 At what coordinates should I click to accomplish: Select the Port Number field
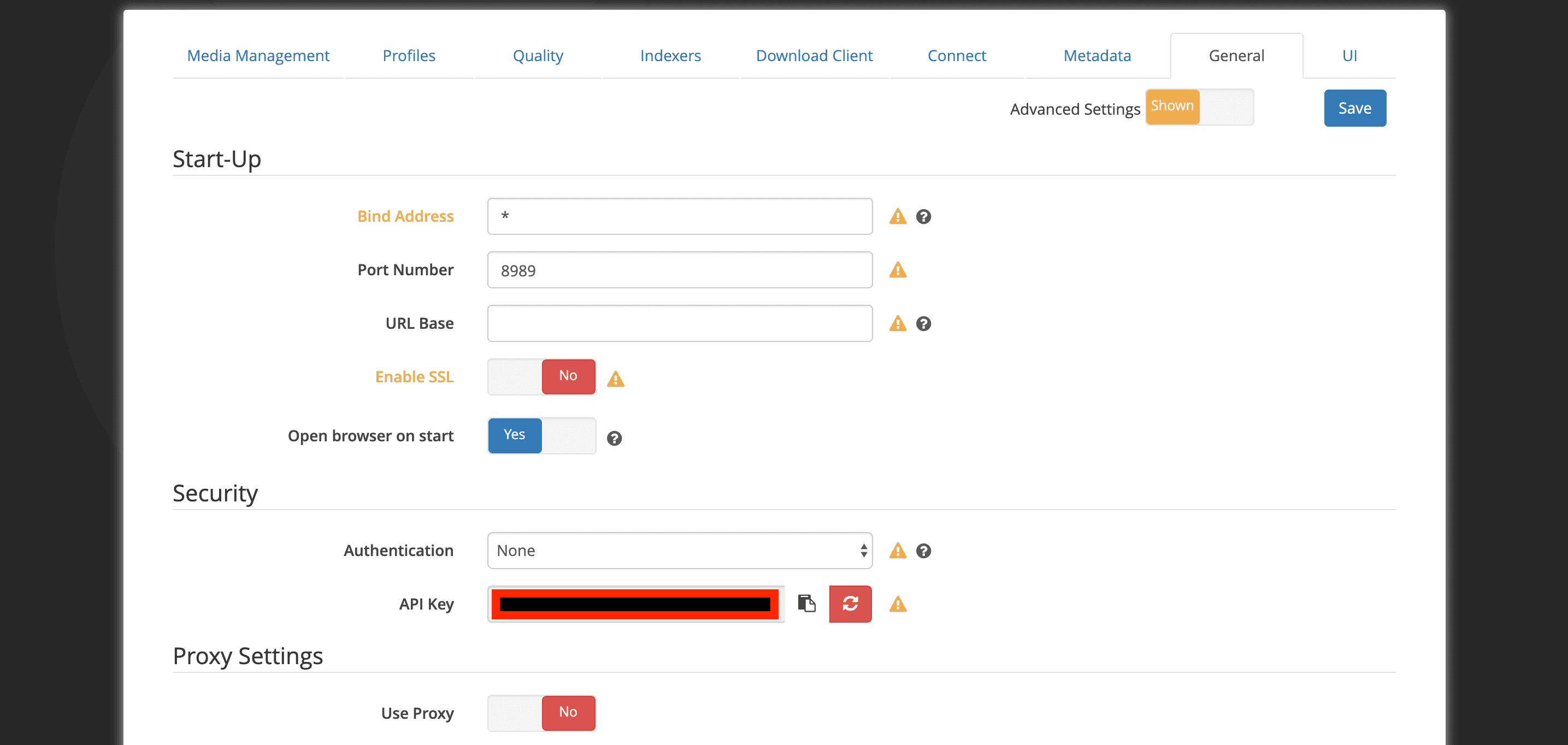[x=679, y=270]
